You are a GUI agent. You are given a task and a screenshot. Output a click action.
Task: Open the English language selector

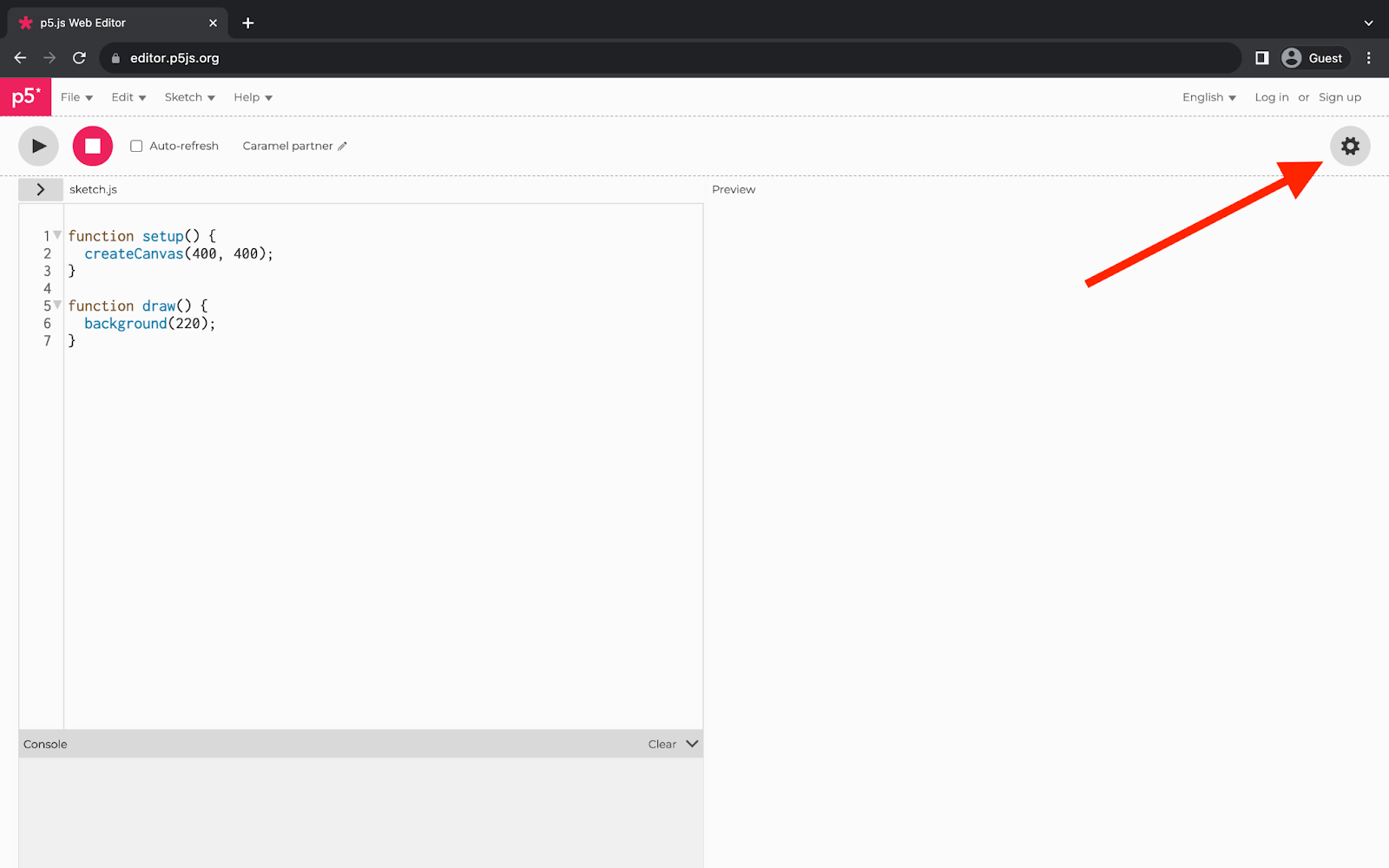pyautogui.click(x=1208, y=97)
